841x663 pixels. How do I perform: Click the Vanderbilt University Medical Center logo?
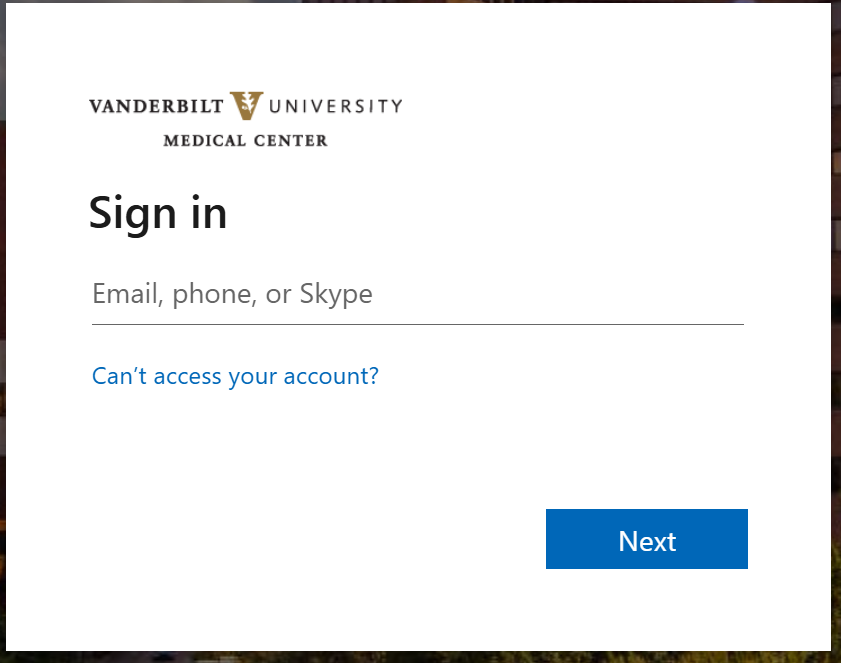pos(245,118)
